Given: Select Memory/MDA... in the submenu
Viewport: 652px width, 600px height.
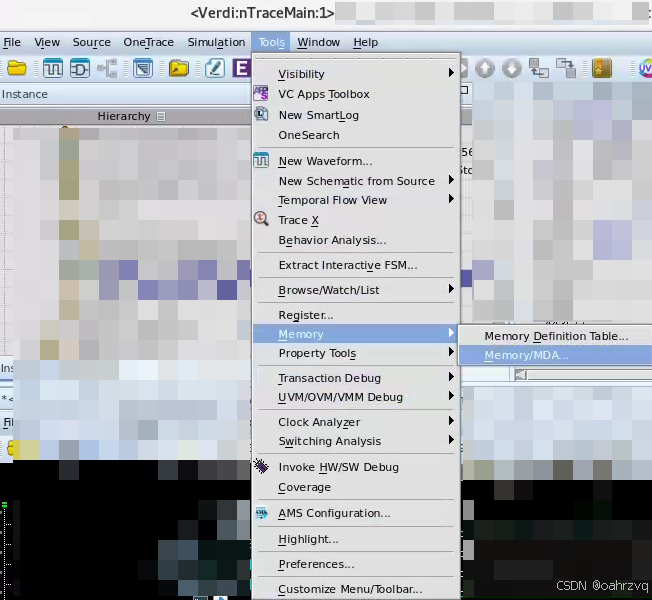Looking at the screenshot, I should click(x=555, y=356).
